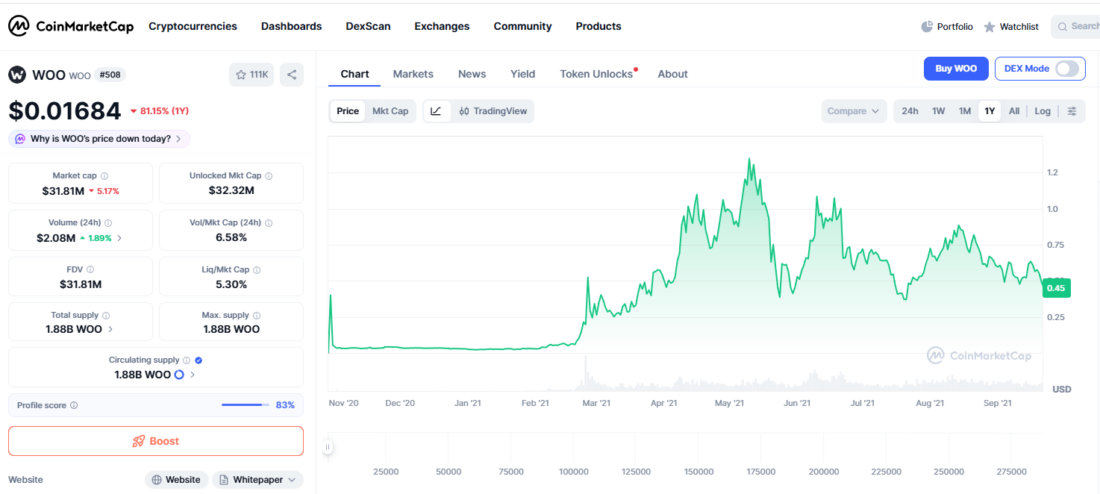Click the Circulating supply info icon
The image size is (1100, 494).
click(x=187, y=360)
